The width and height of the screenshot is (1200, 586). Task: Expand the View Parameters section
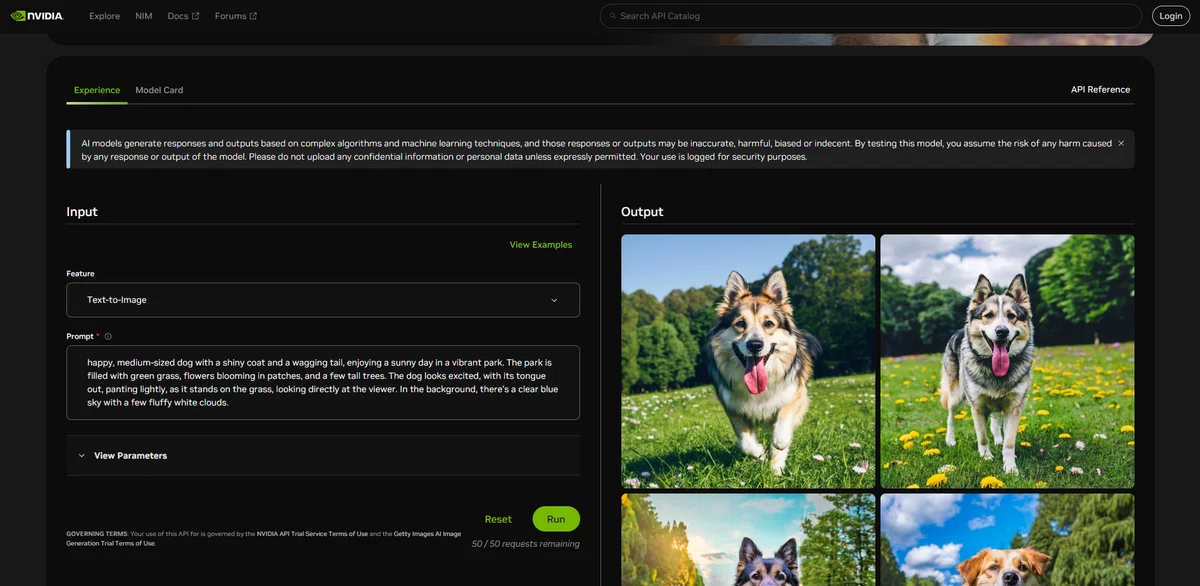pyautogui.click(x=323, y=456)
